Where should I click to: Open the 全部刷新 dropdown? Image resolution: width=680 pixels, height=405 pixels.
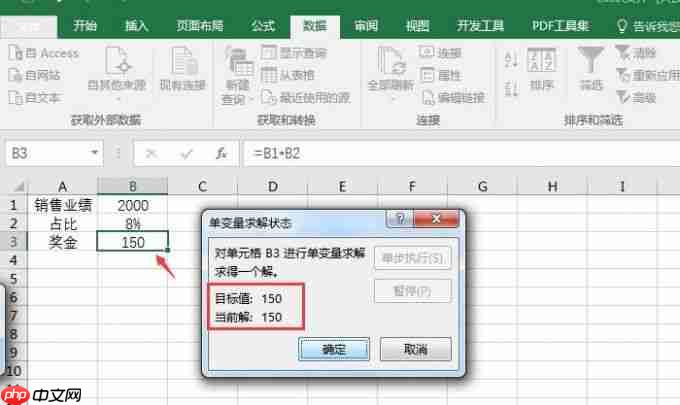click(391, 74)
